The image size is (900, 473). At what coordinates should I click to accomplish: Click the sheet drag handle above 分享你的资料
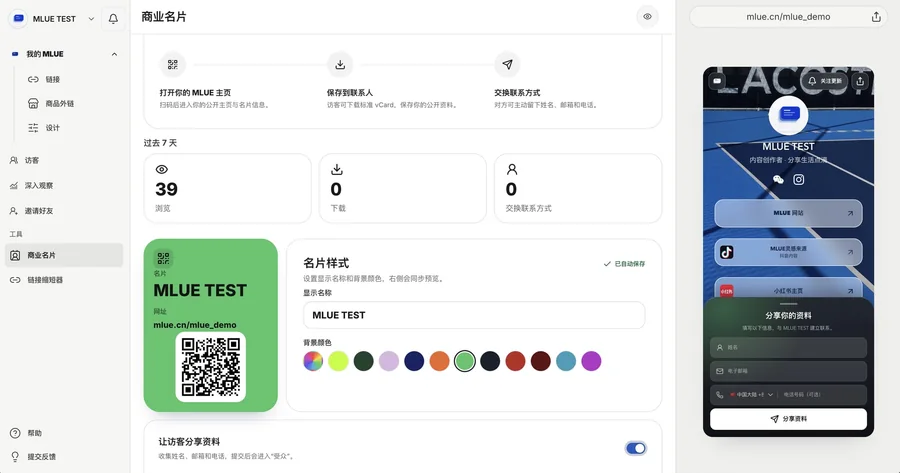click(x=788, y=304)
